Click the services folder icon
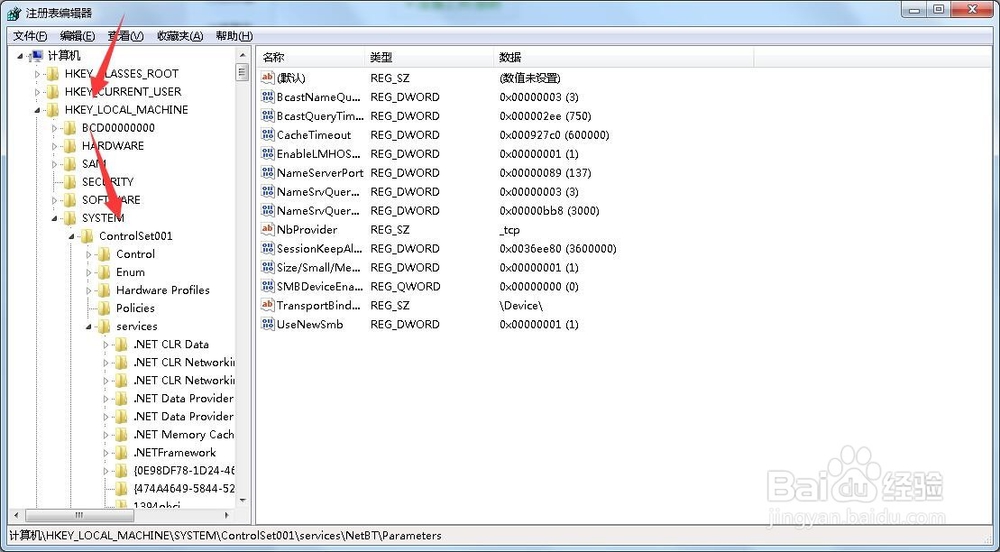Image resolution: width=1000 pixels, height=552 pixels. 104,326
